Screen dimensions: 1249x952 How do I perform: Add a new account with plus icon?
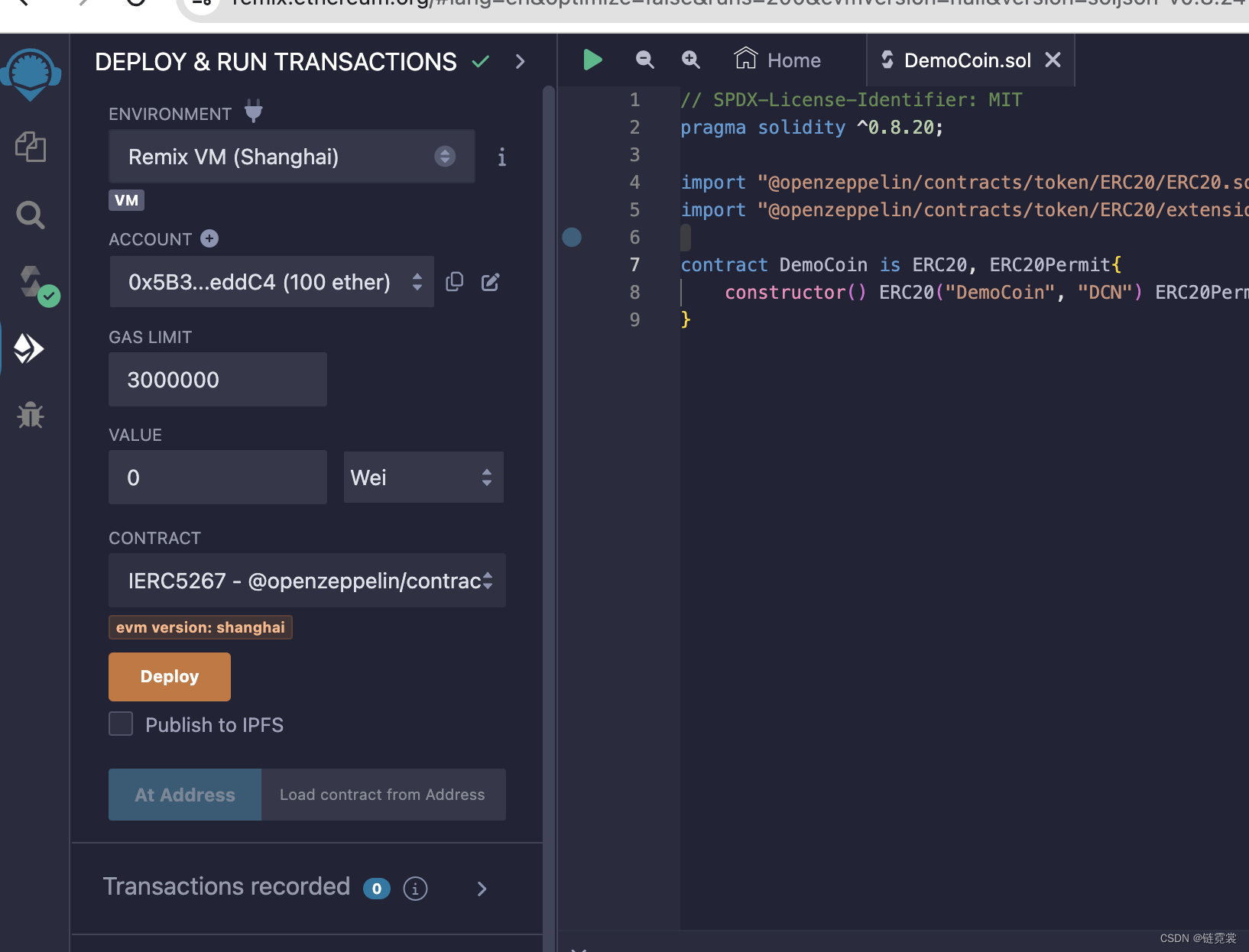coord(209,238)
